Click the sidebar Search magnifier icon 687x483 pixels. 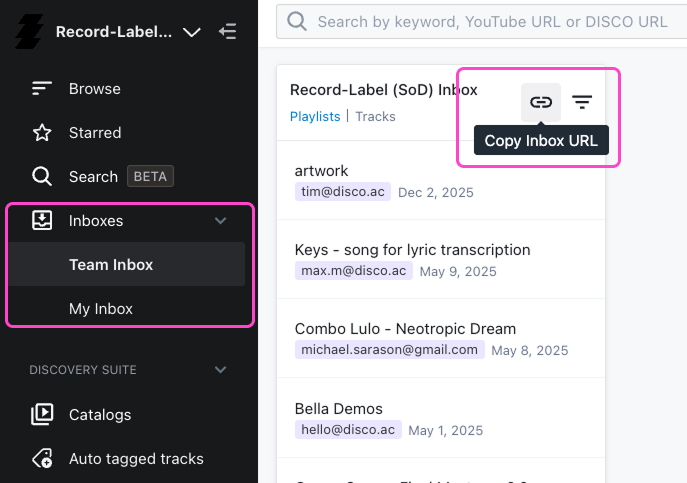pyautogui.click(x=42, y=176)
